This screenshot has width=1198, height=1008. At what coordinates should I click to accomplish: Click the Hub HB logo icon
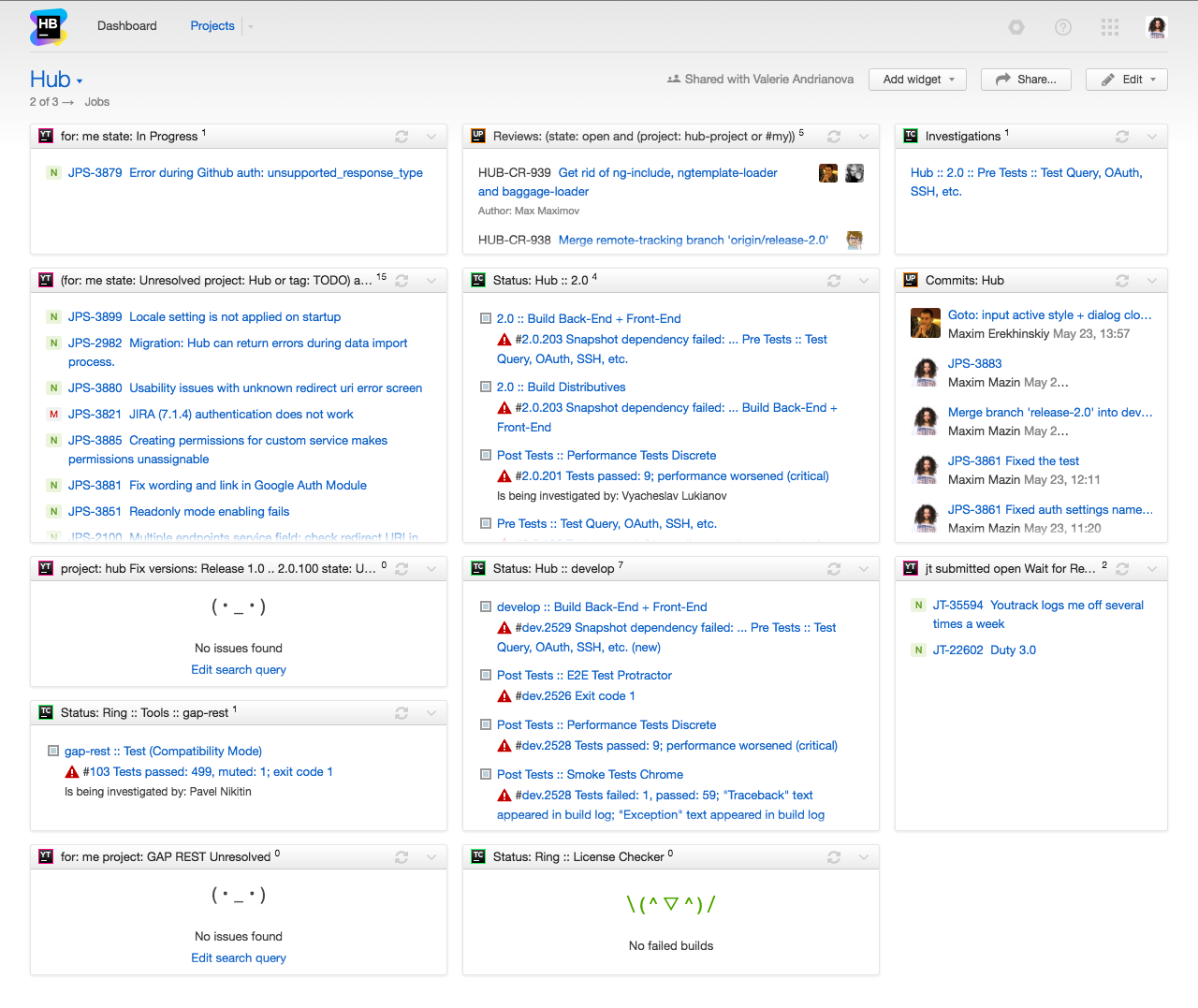(x=49, y=27)
